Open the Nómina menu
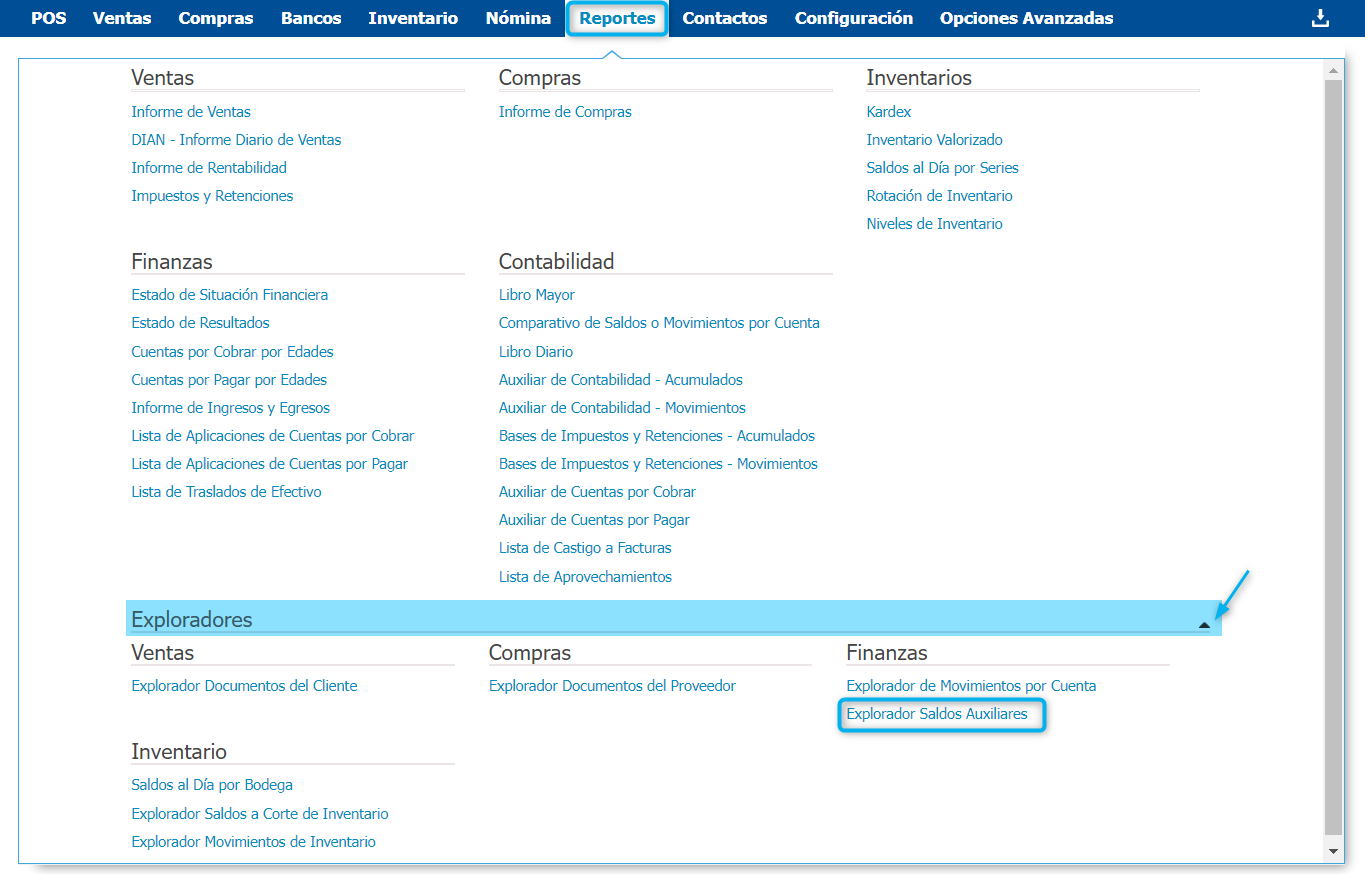The height and width of the screenshot is (874, 1365). click(518, 18)
